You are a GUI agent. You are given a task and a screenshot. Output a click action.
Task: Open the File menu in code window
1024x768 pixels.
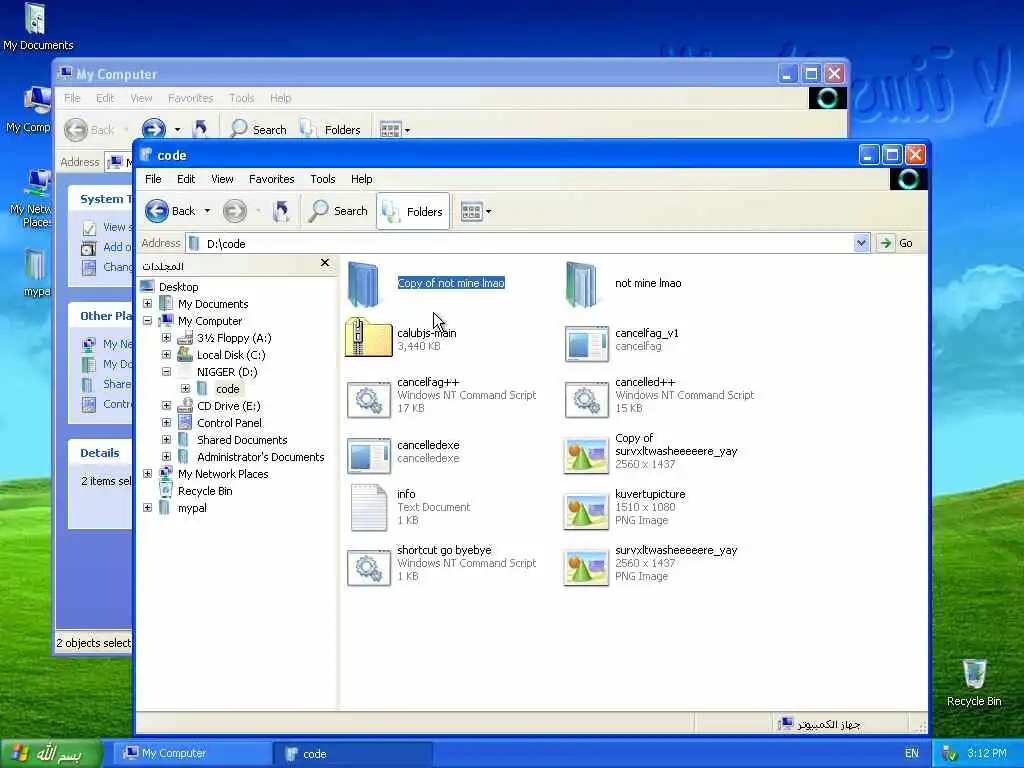coord(153,179)
